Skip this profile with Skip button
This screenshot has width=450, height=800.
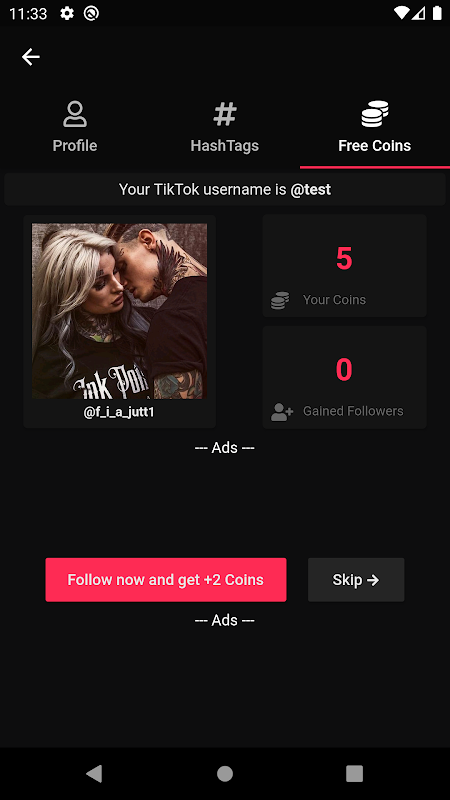356,580
